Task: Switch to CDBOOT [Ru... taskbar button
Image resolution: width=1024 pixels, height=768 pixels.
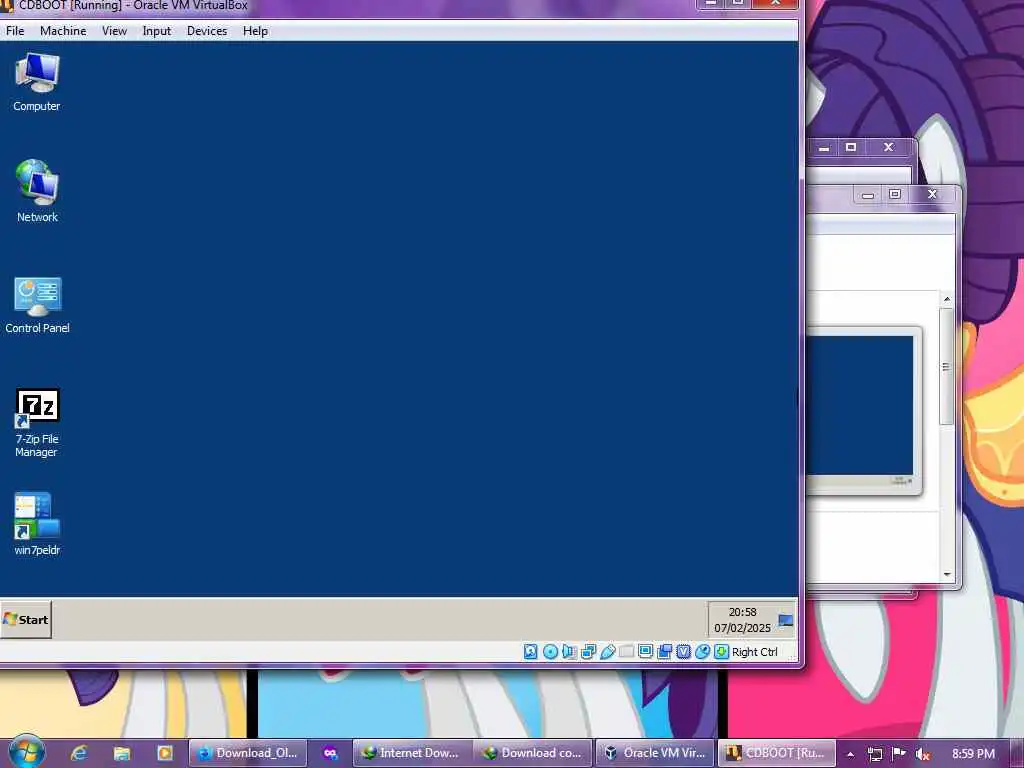Action: [777, 753]
